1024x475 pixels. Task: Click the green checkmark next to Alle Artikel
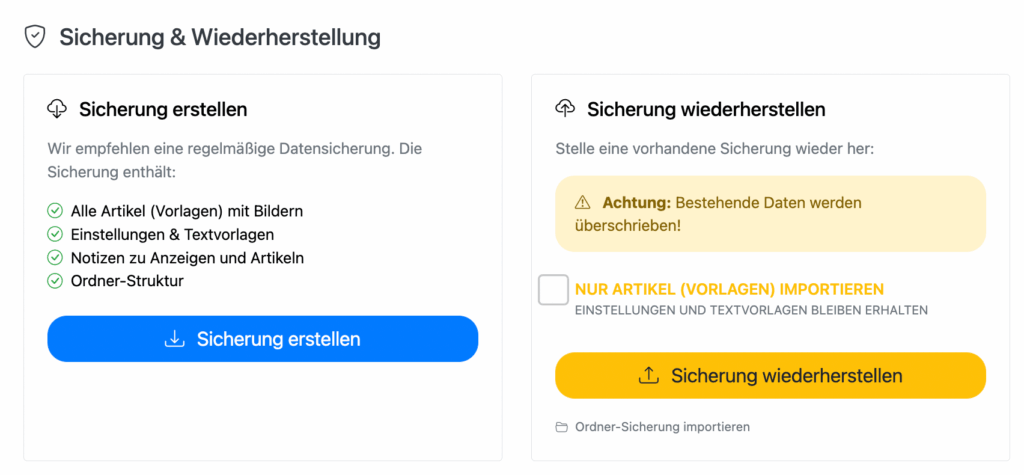[55, 211]
